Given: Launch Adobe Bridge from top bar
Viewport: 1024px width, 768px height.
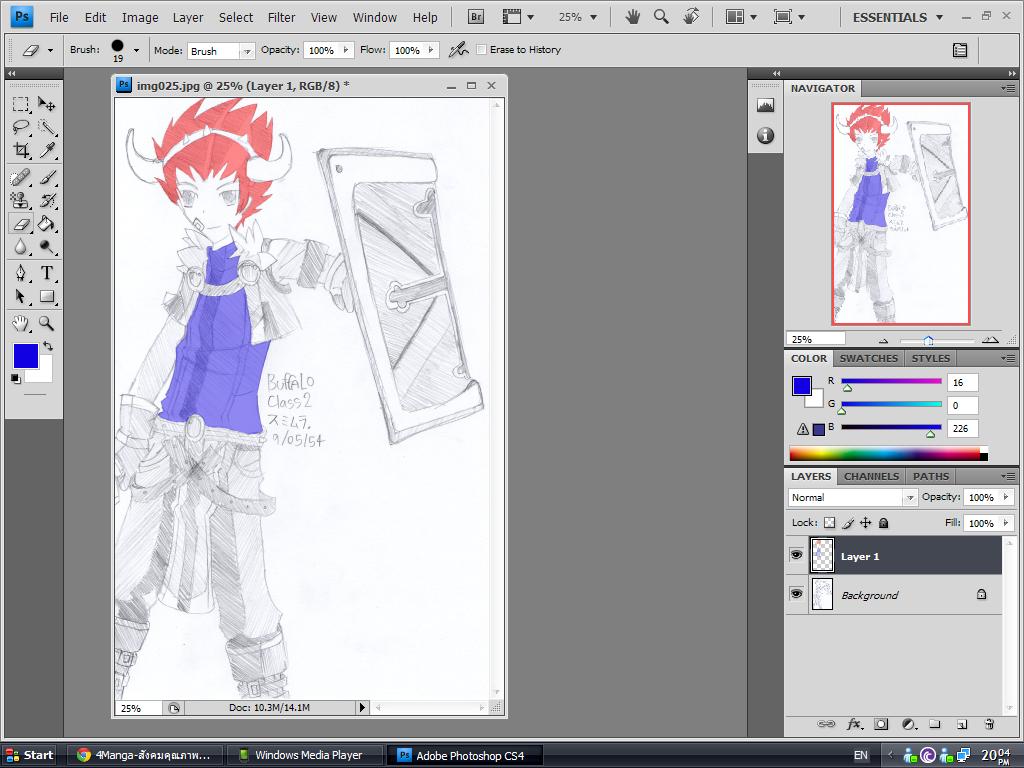Looking at the screenshot, I should click(477, 17).
